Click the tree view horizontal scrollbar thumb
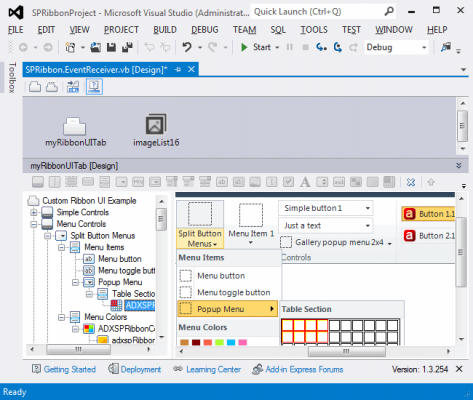The width and height of the screenshot is (473, 400). [78, 349]
